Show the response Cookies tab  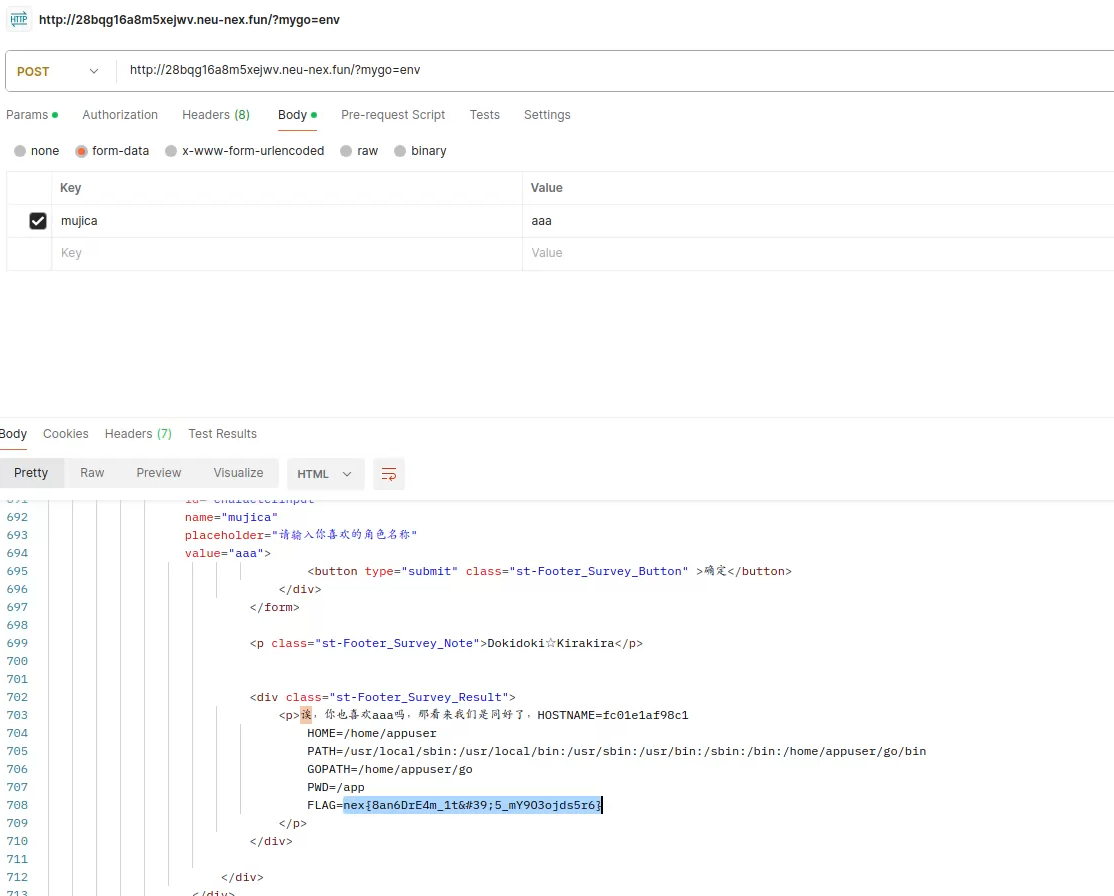[x=66, y=434]
